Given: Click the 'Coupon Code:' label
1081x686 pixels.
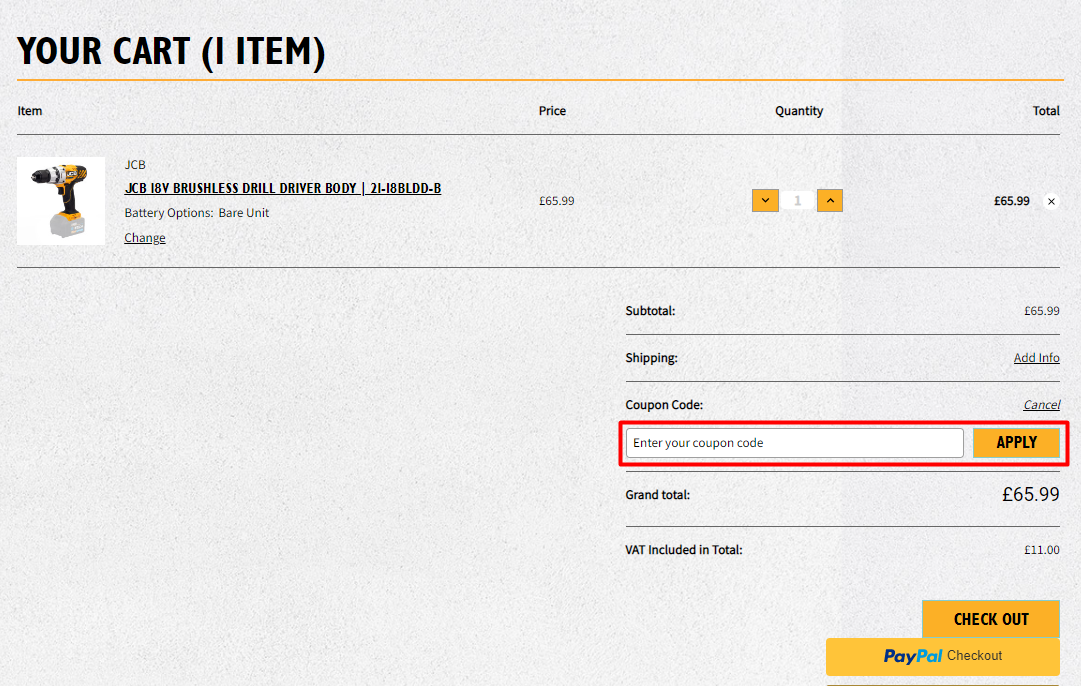Looking at the screenshot, I should click(664, 405).
